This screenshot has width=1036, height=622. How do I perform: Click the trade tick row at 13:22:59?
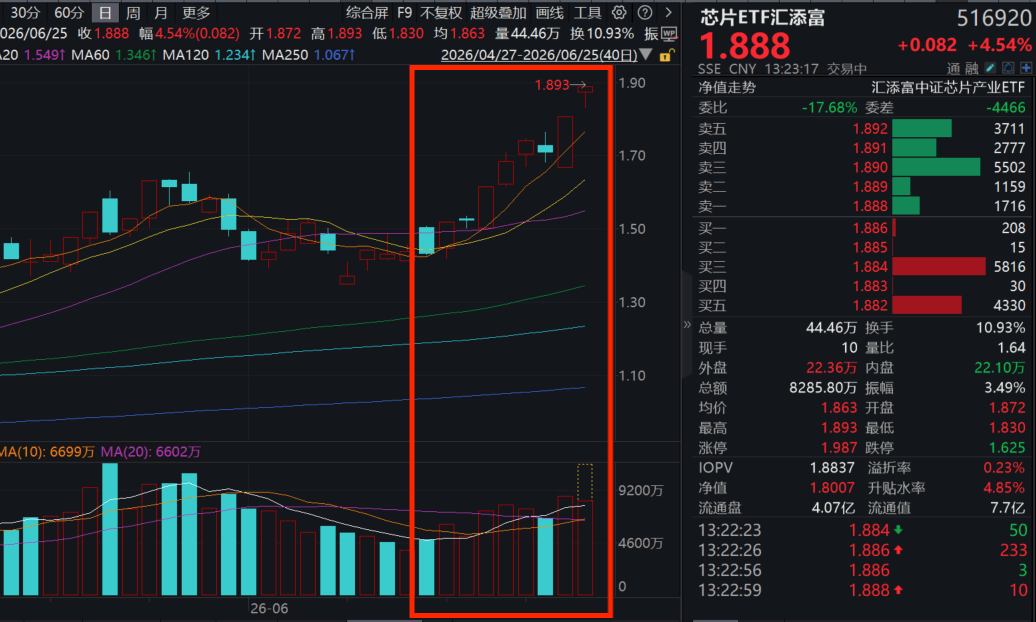[862, 590]
